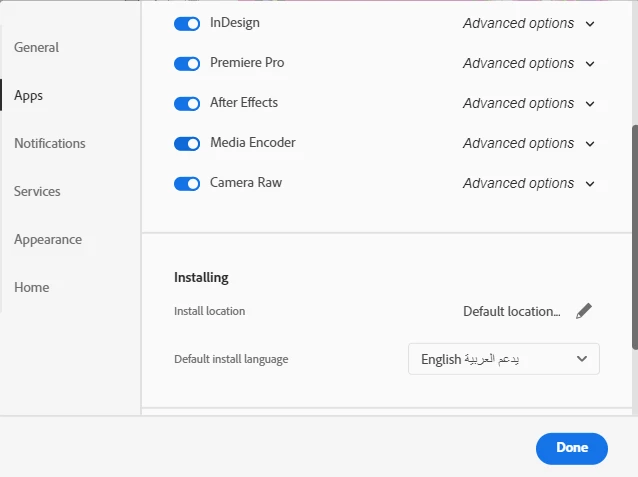Screen dimensions: 638x477
Task: Open Appearance preferences section
Action: (x=48, y=239)
